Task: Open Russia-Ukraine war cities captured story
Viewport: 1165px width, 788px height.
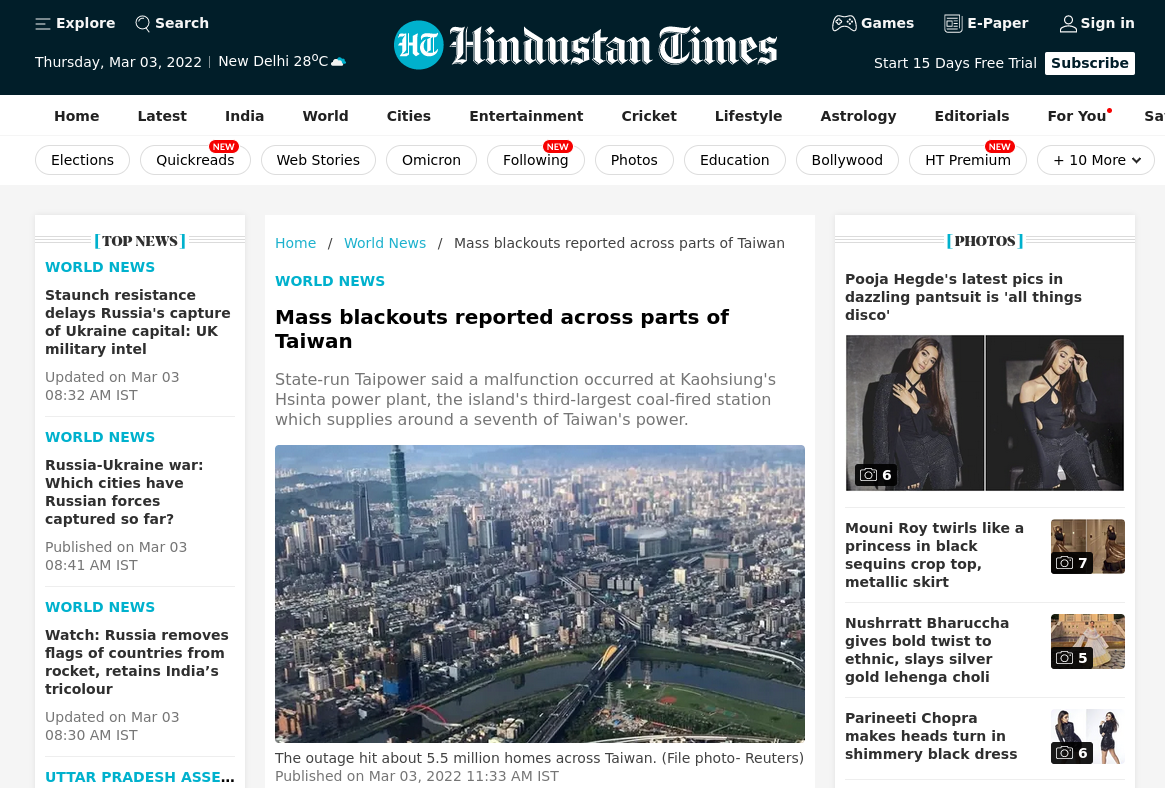Action: point(124,492)
